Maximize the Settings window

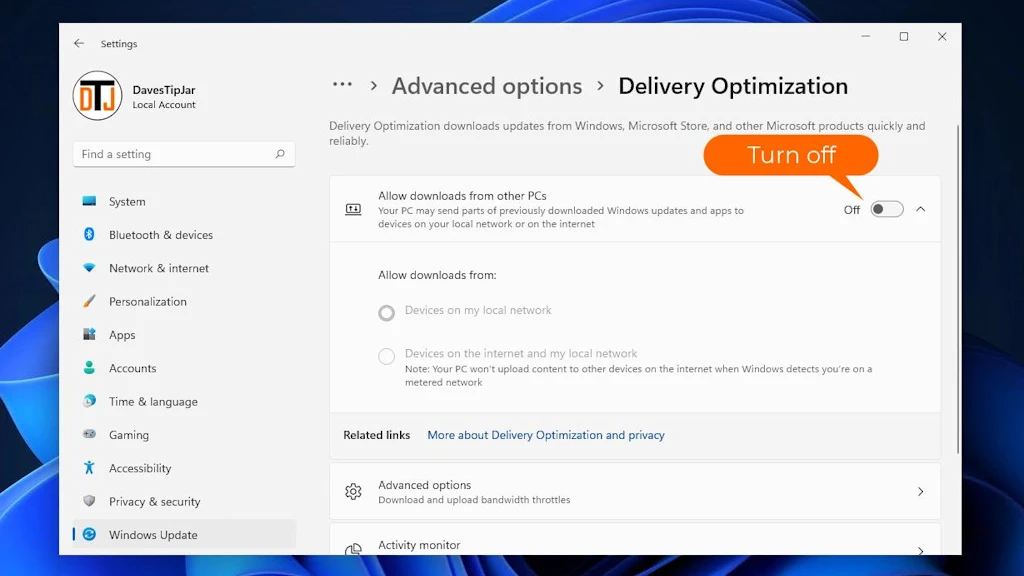click(904, 37)
